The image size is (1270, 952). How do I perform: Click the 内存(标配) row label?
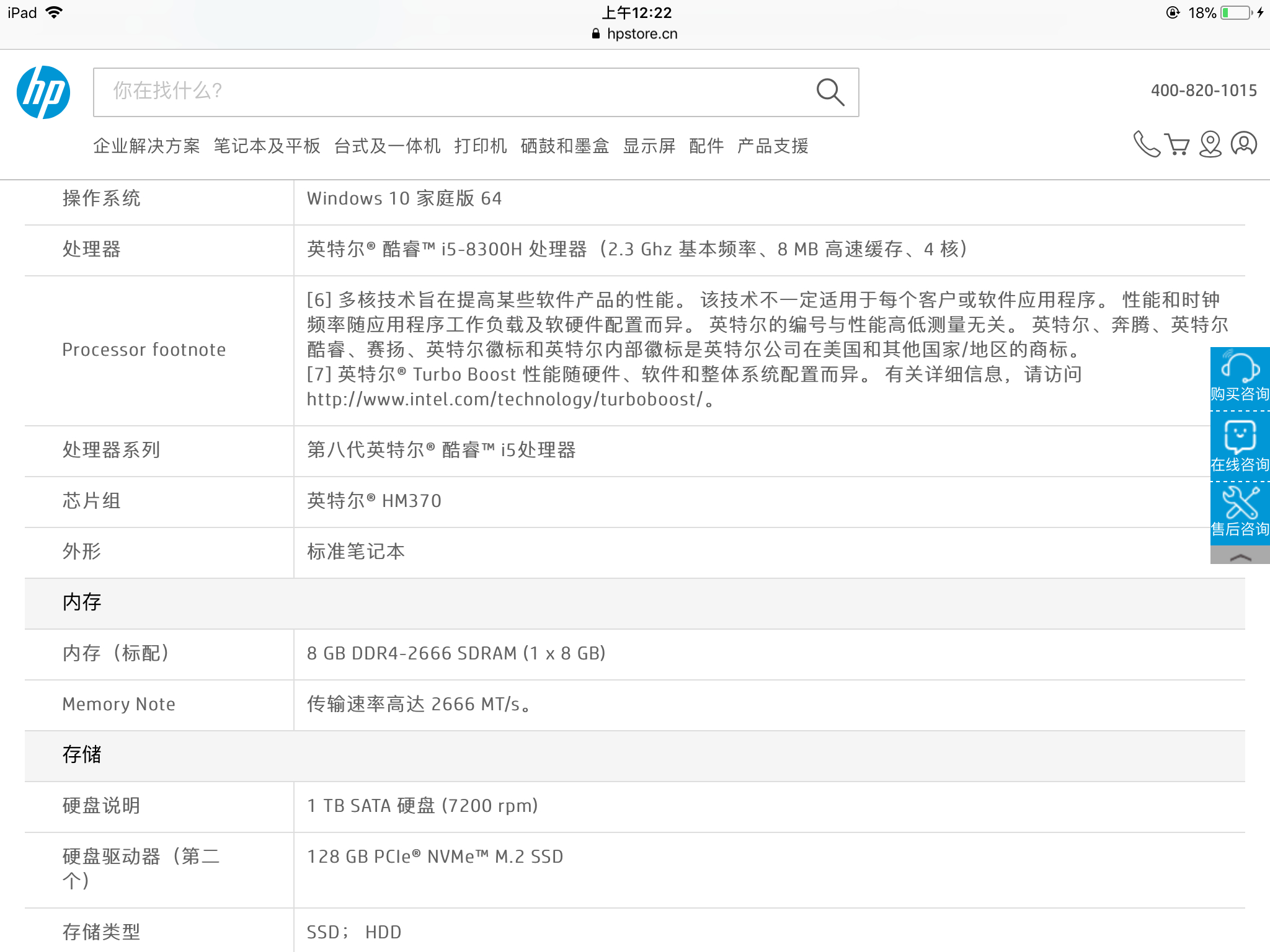(x=116, y=653)
